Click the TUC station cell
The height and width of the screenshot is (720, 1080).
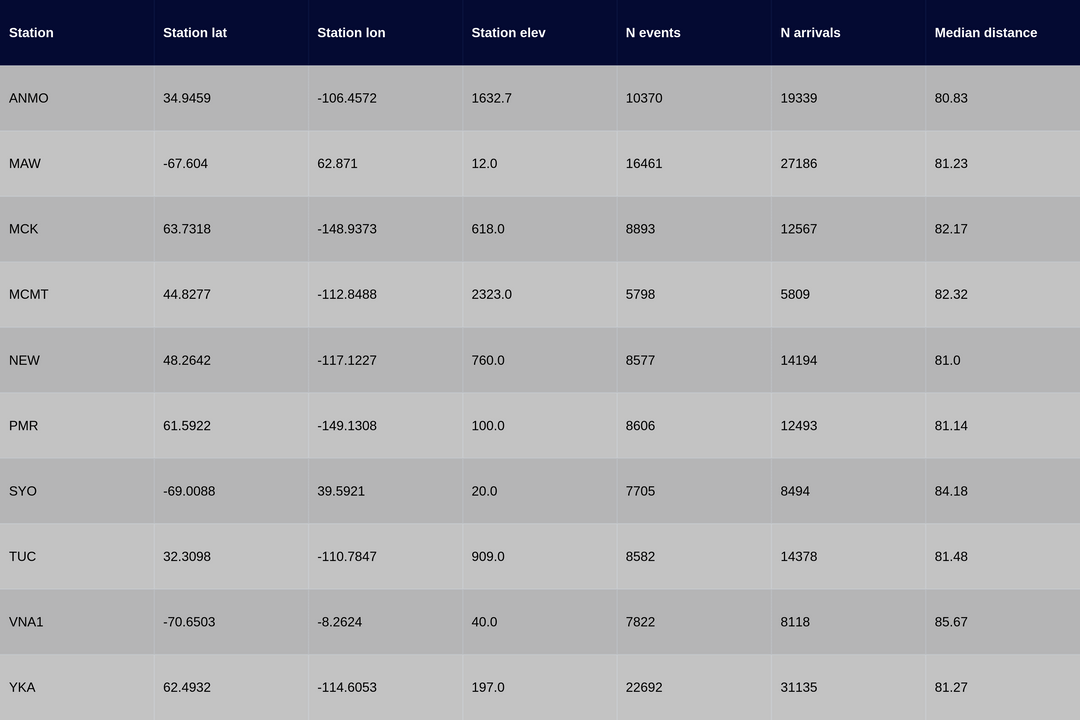click(x=23, y=557)
